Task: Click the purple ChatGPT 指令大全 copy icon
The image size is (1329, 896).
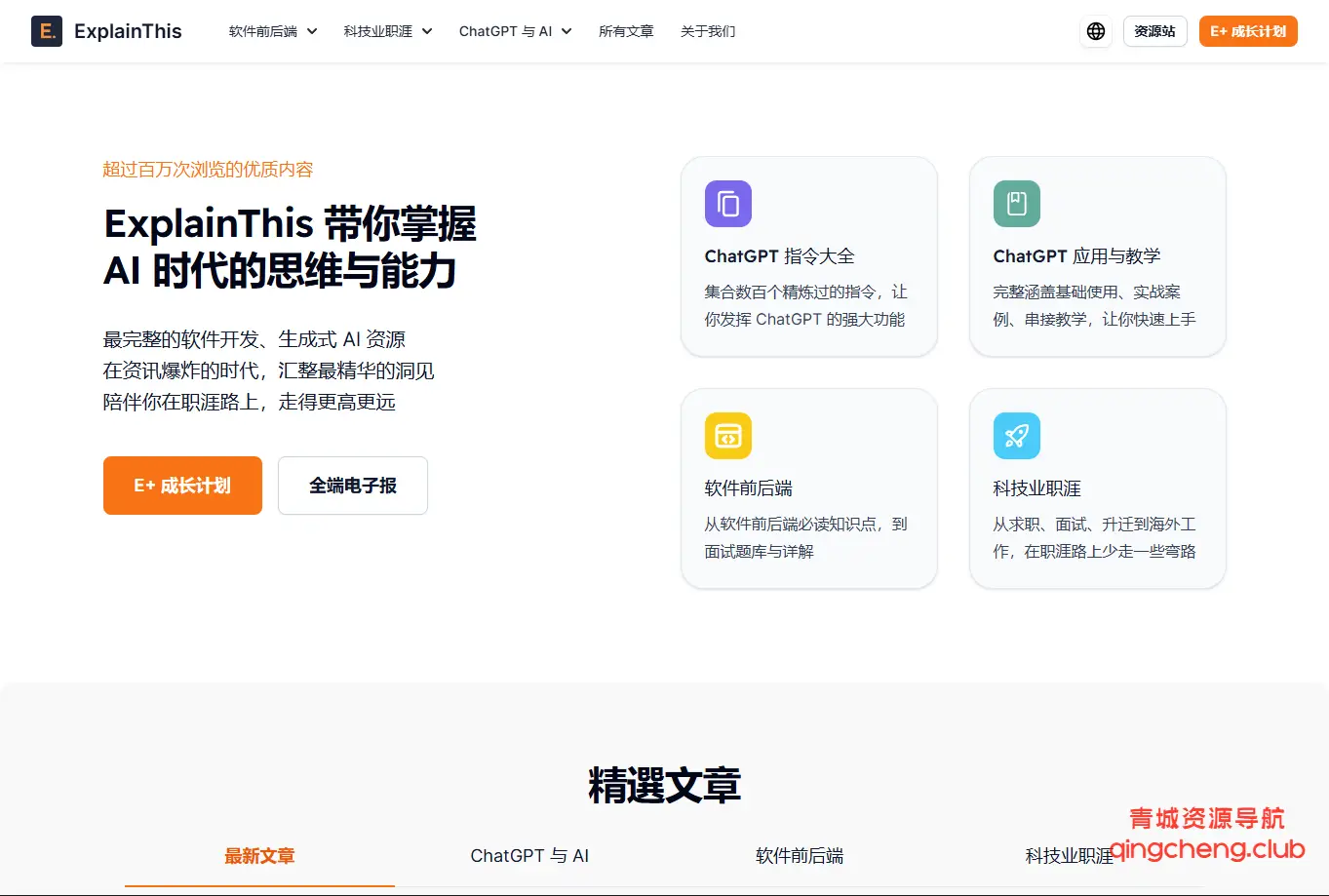Action: (728, 204)
